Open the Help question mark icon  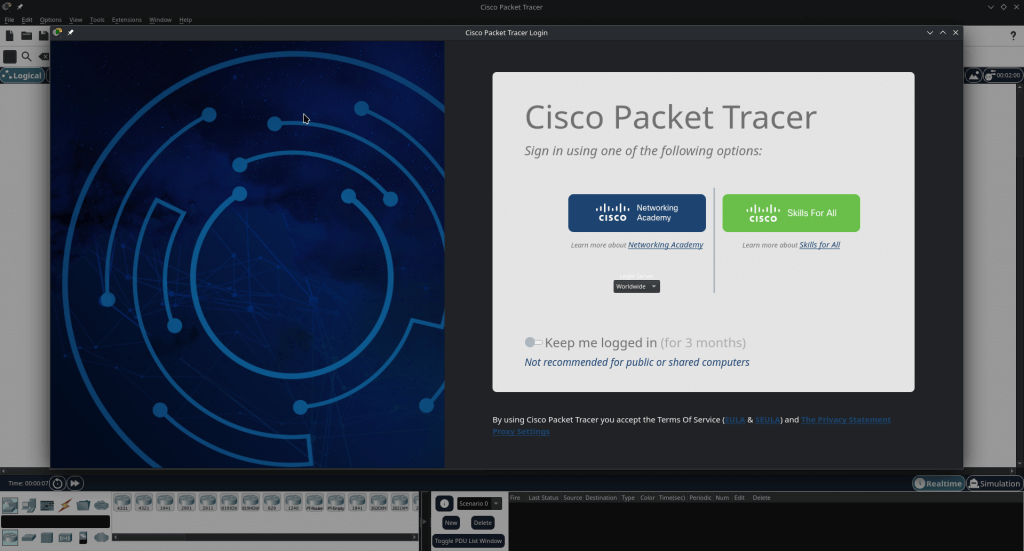pyautogui.click(x=1013, y=36)
